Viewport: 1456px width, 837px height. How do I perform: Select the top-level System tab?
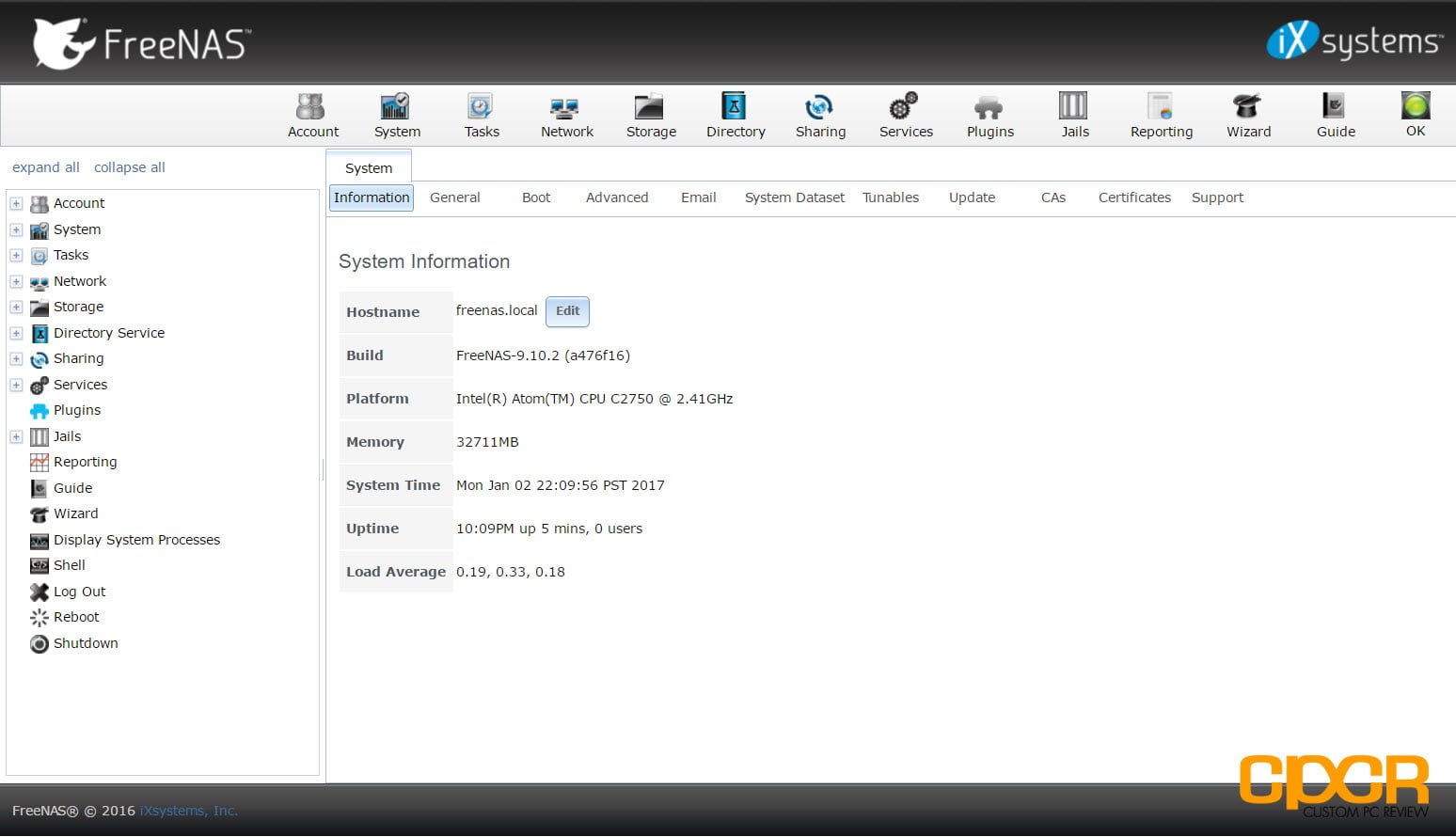point(369,167)
